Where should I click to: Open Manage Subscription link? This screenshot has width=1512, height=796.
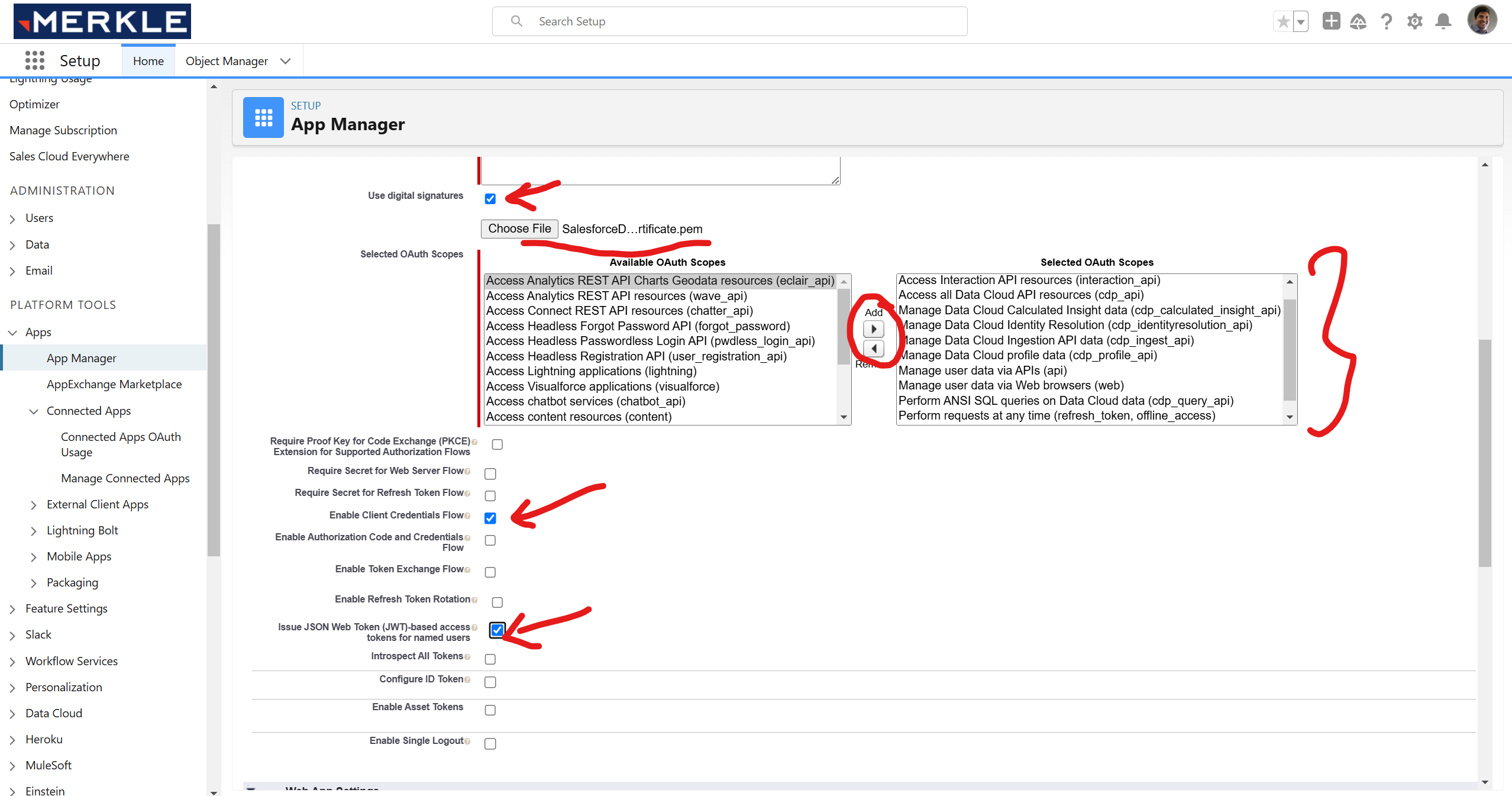tap(63, 130)
